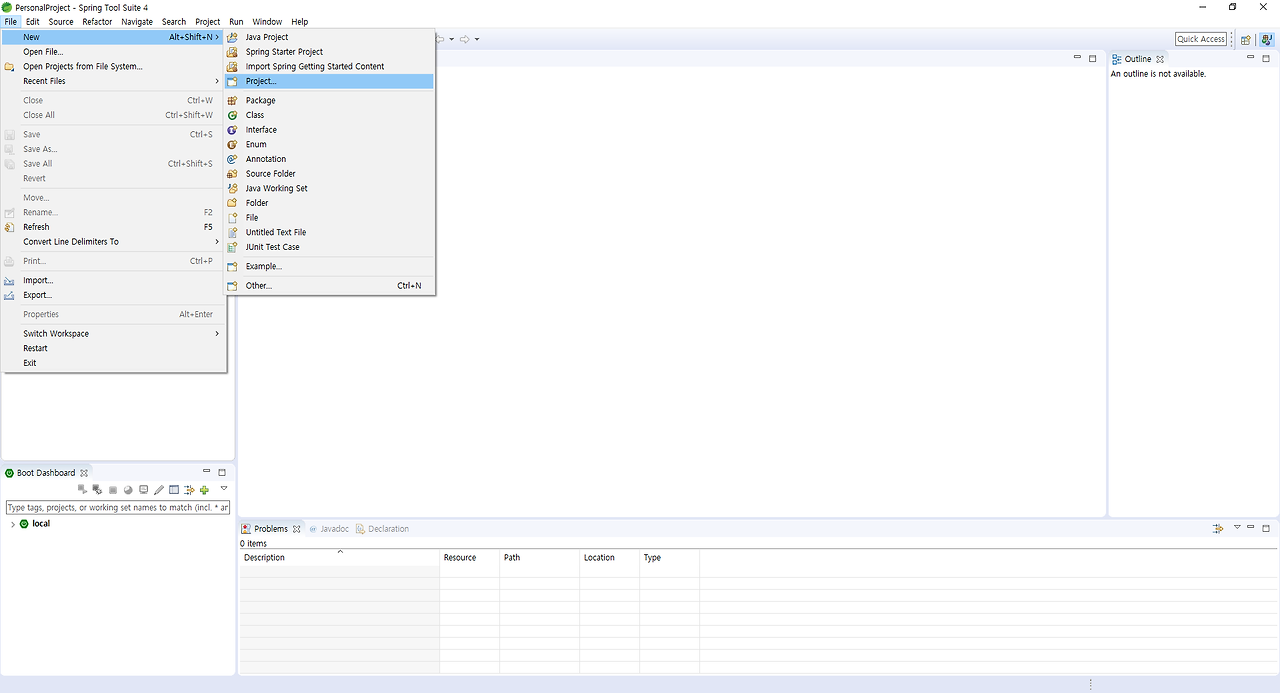Select Import Spring Getting Started Content
The image size is (1280, 693).
click(x=330, y=66)
